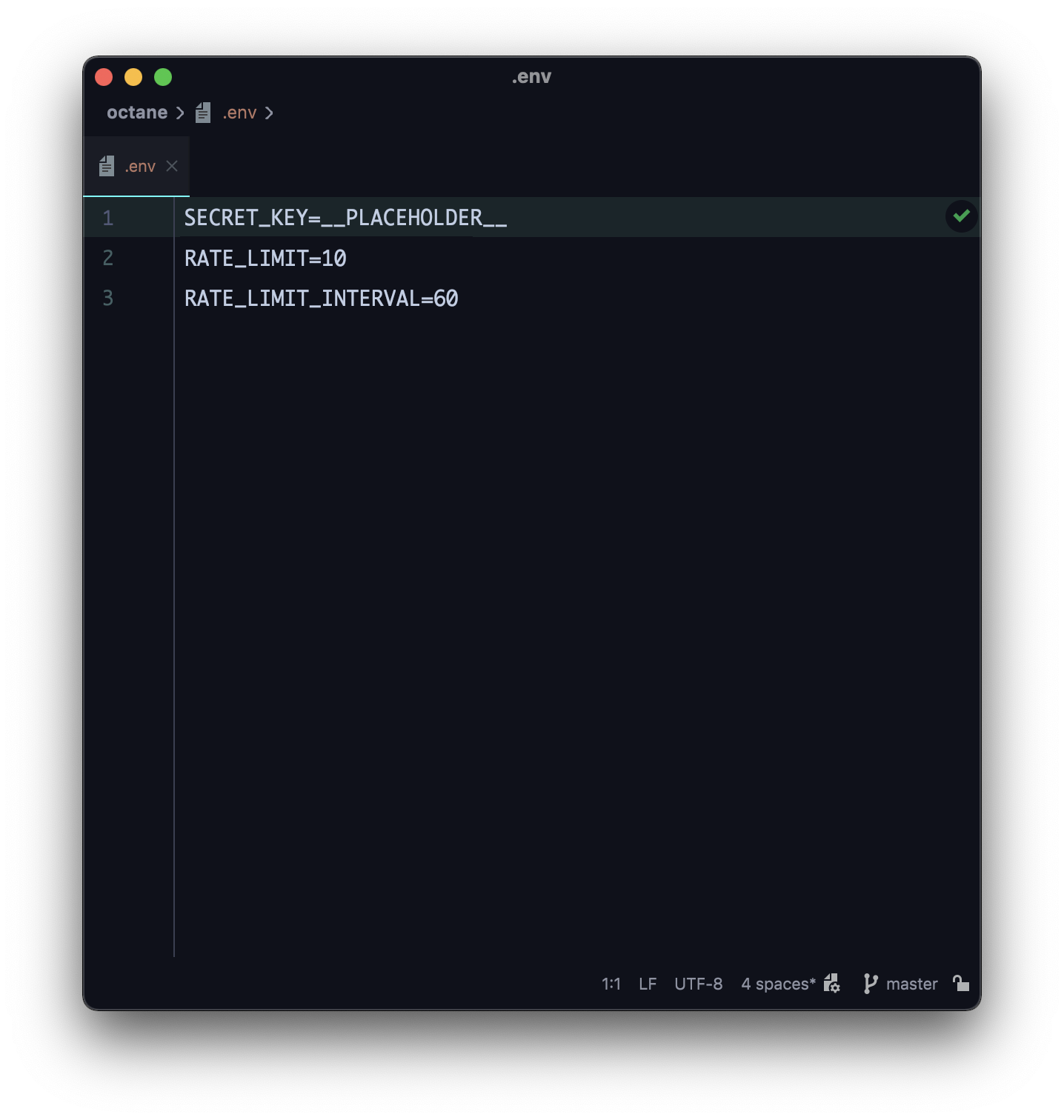1064x1120 pixels.
Task: Change LF line ending setting
Action: click(648, 984)
